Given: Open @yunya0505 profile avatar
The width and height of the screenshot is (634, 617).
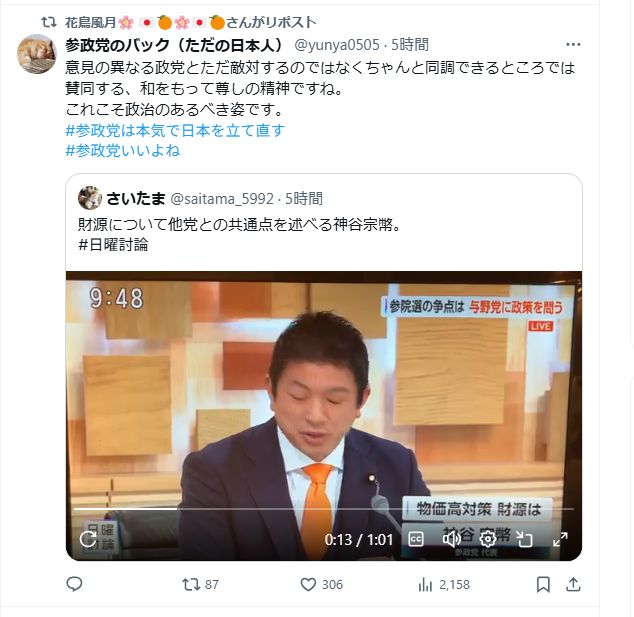Looking at the screenshot, I should tap(36, 54).
